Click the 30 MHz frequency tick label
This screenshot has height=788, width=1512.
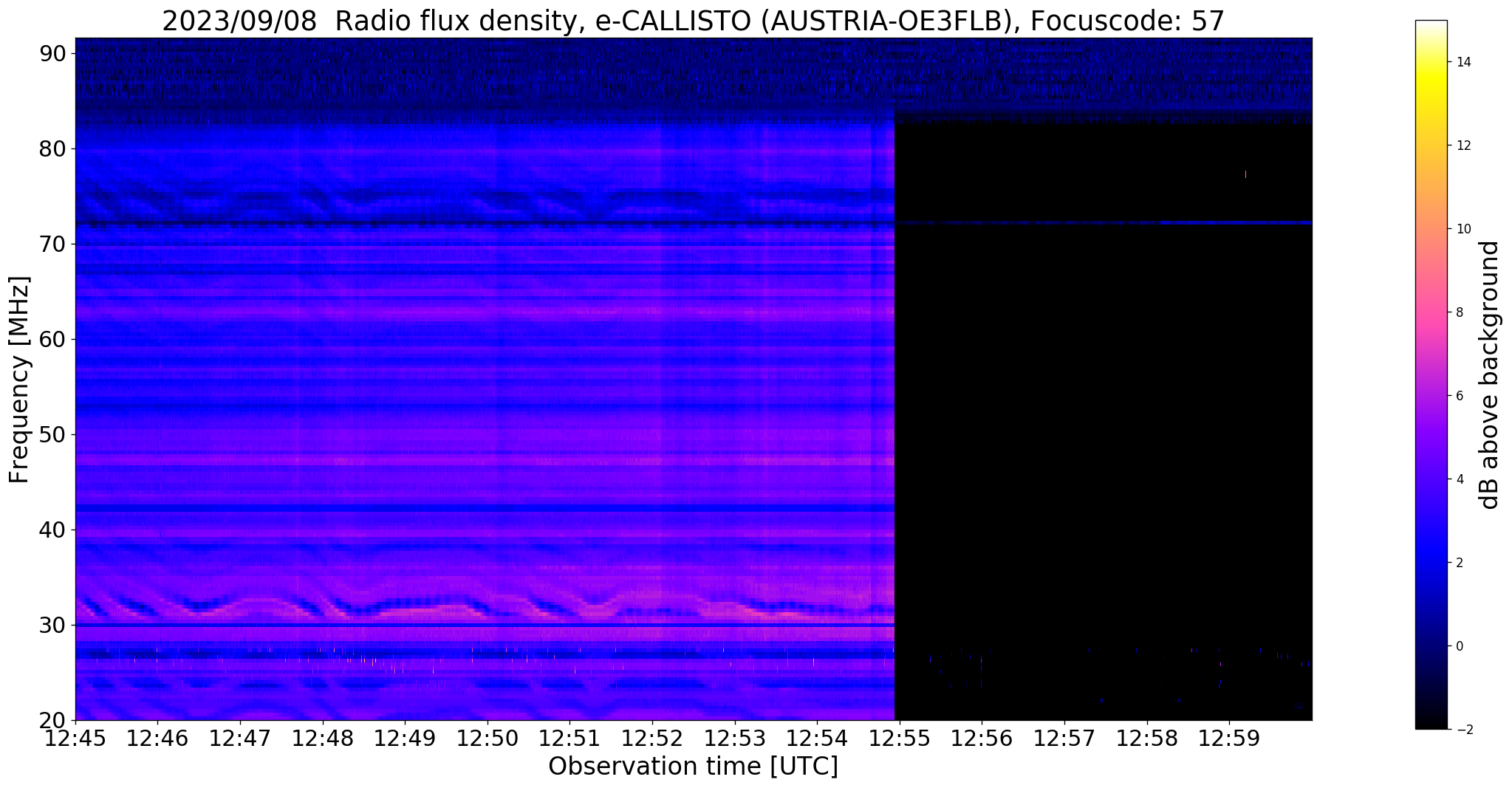[54, 625]
